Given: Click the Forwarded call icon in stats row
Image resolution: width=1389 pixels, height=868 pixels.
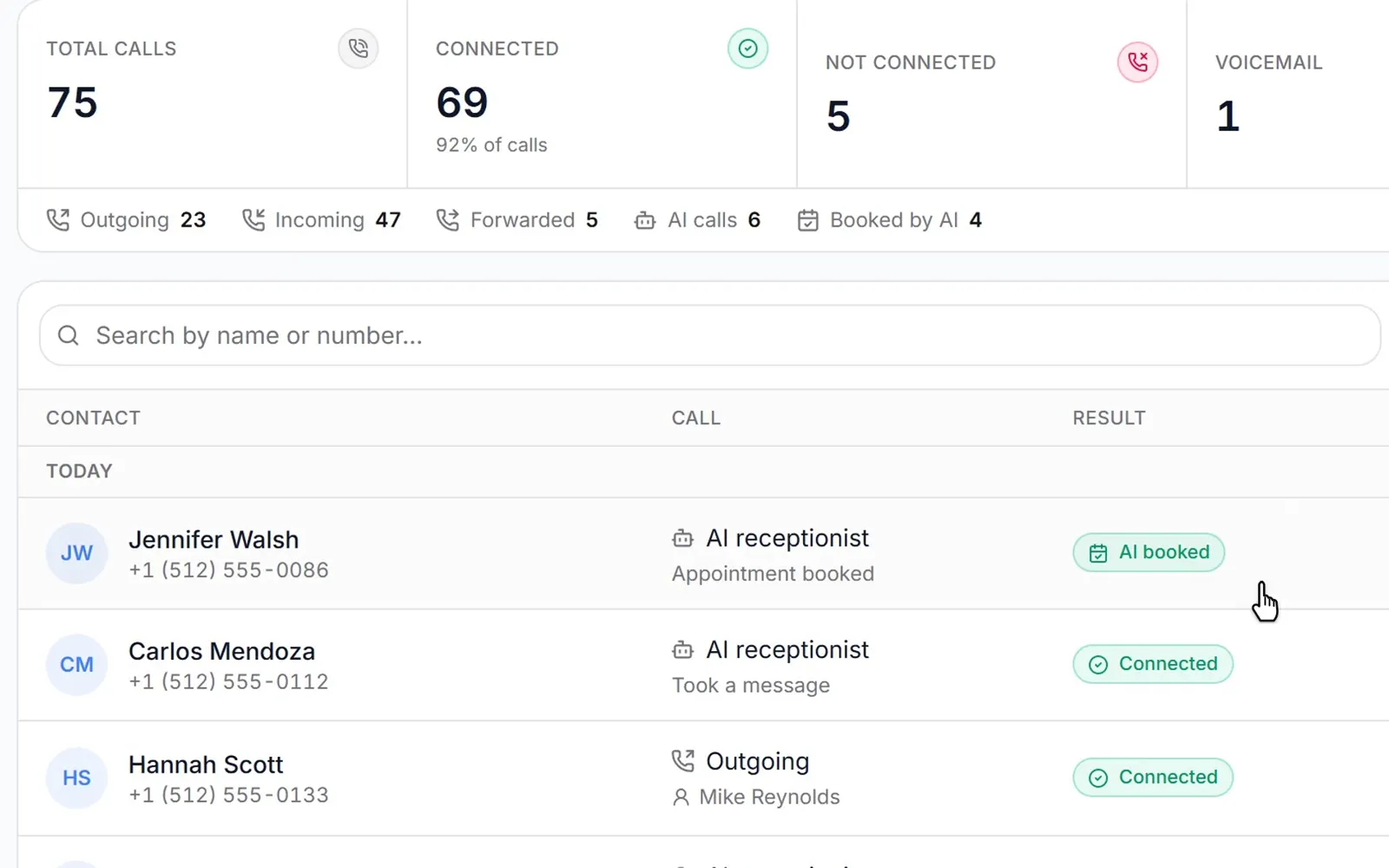Looking at the screenshot, I should pos(447,220).
